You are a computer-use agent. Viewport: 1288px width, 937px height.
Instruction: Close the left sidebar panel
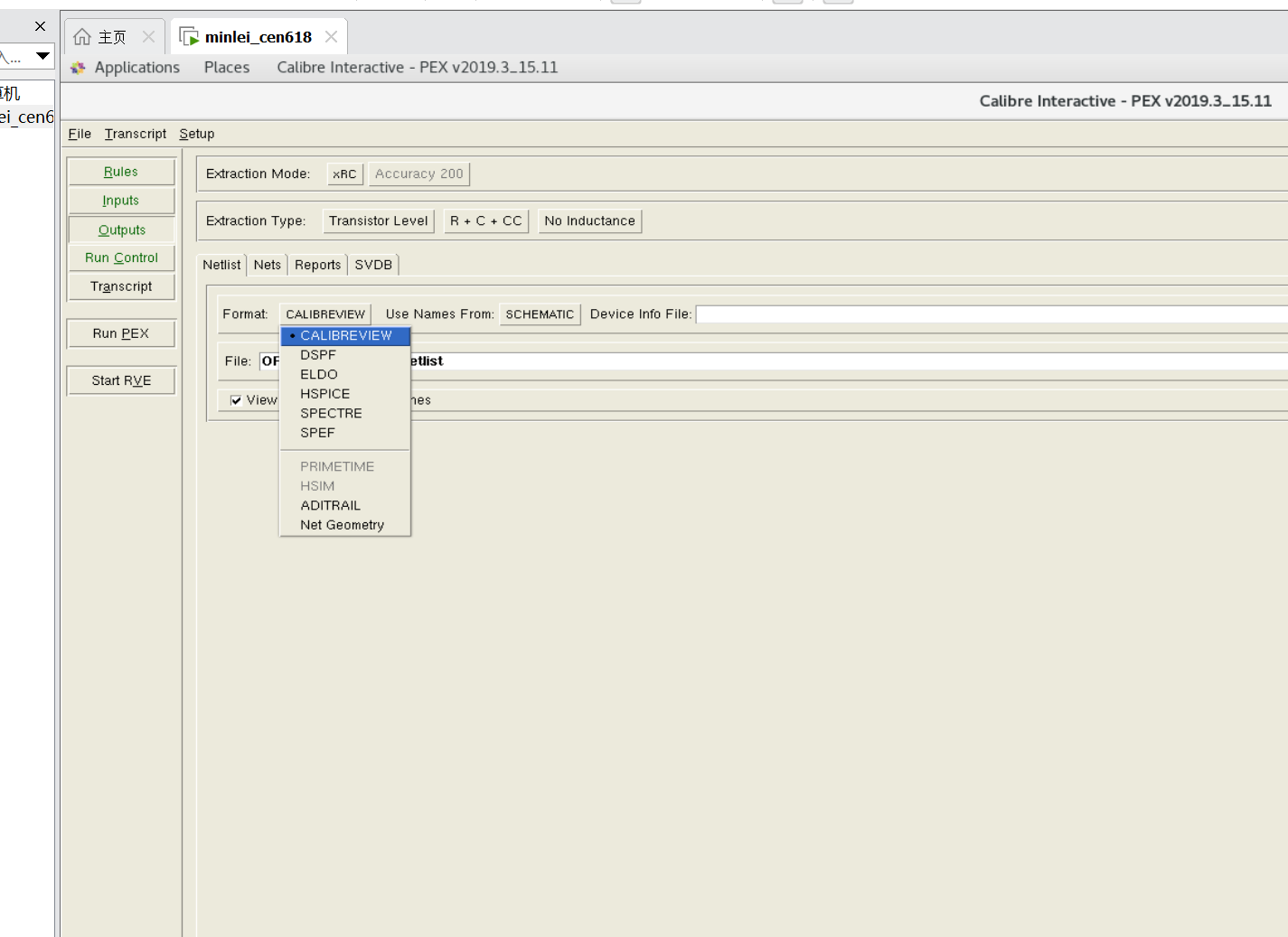pos(40,26)
